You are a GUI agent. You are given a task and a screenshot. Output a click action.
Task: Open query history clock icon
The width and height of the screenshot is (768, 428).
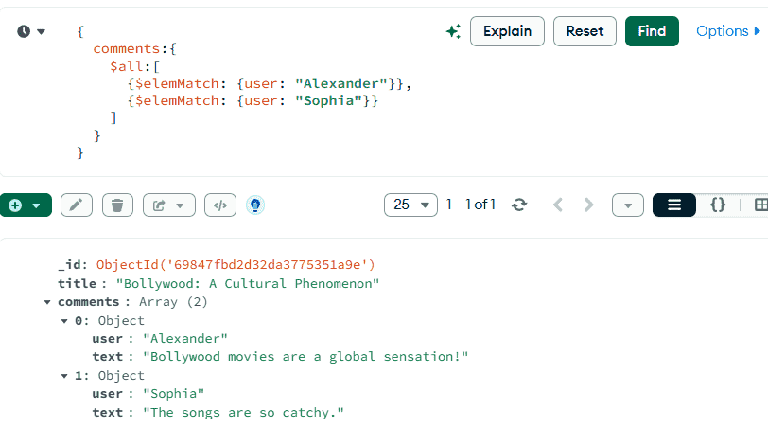pyautogui.click(x=24, y=32)
